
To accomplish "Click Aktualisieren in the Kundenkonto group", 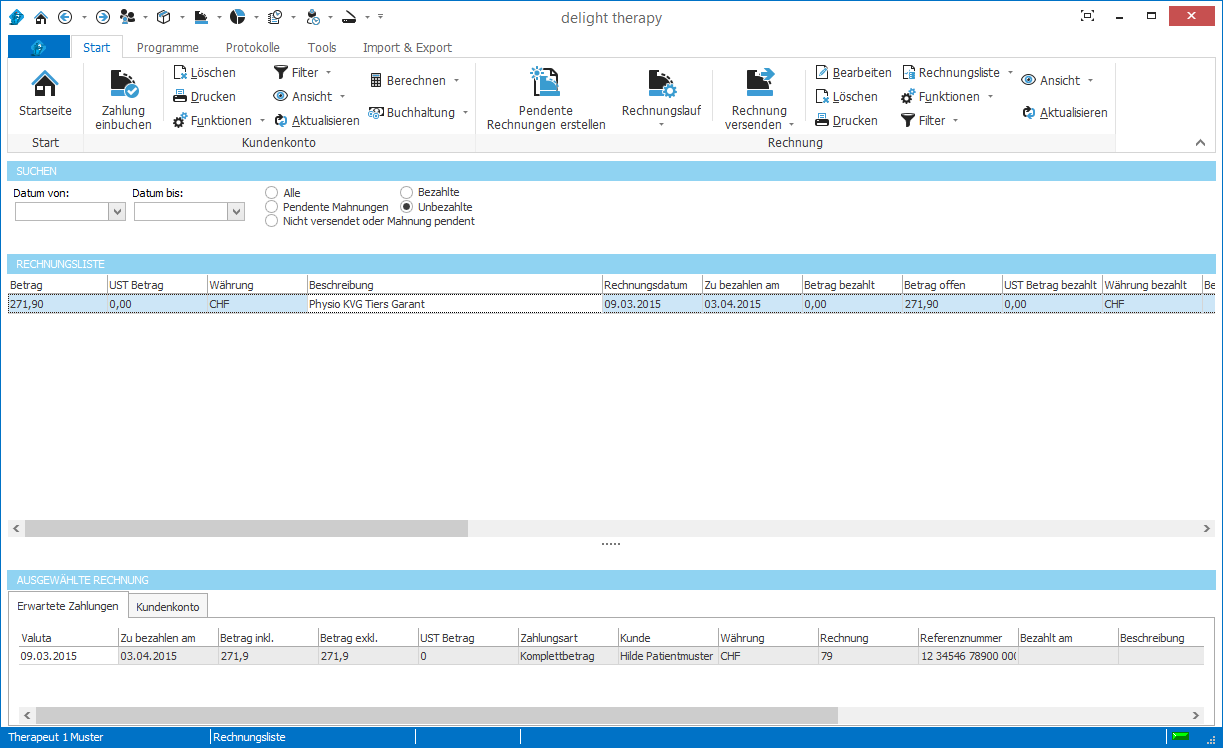I will 317,121.
